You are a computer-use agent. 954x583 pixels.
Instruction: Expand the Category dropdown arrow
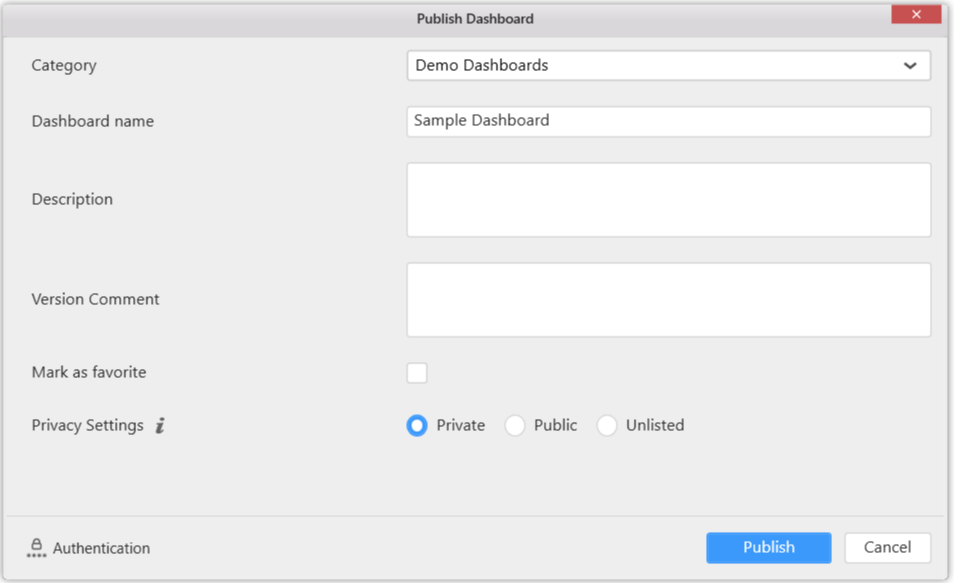click(910, 66)
